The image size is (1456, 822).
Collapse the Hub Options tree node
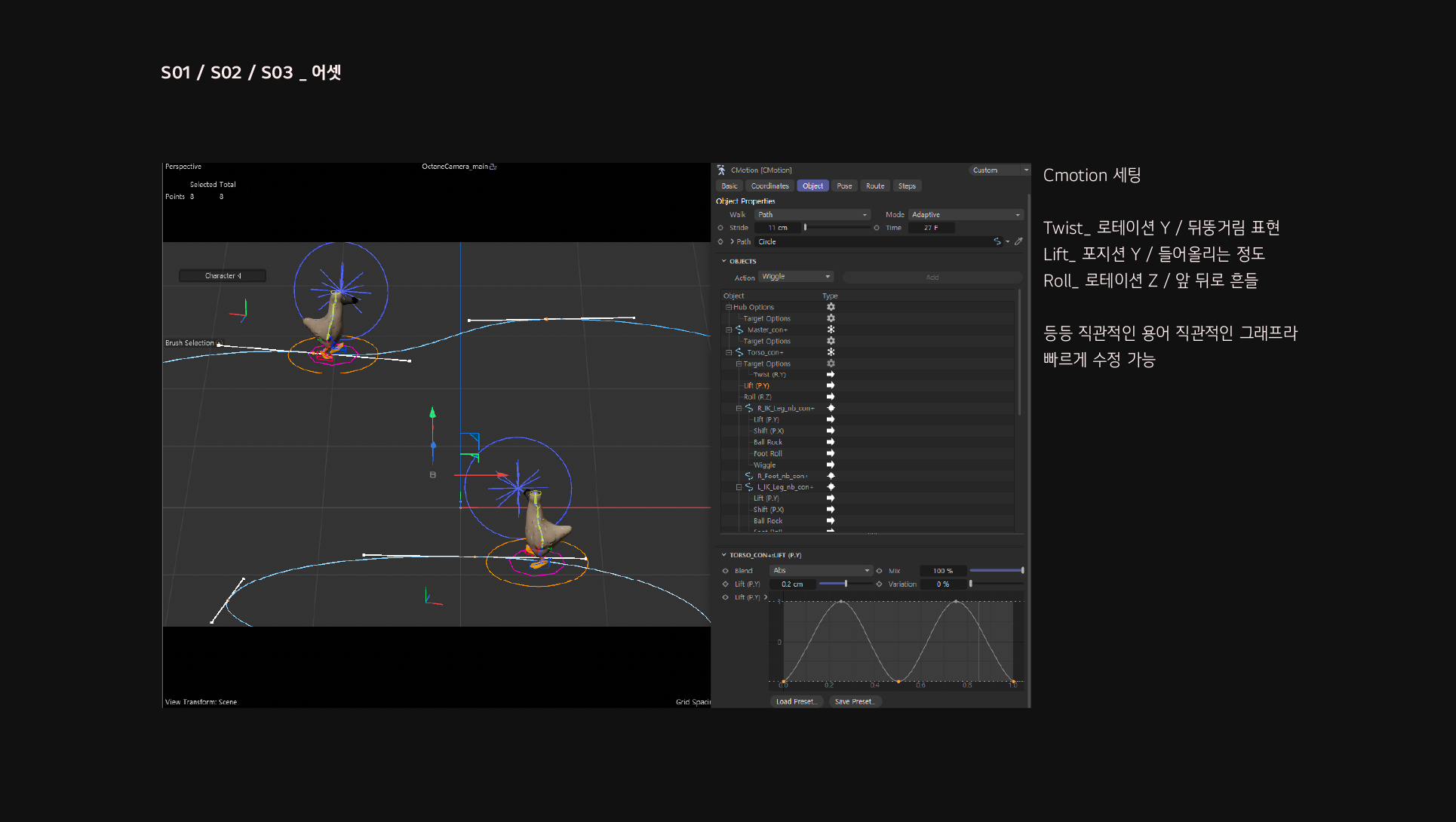[729, 307]
